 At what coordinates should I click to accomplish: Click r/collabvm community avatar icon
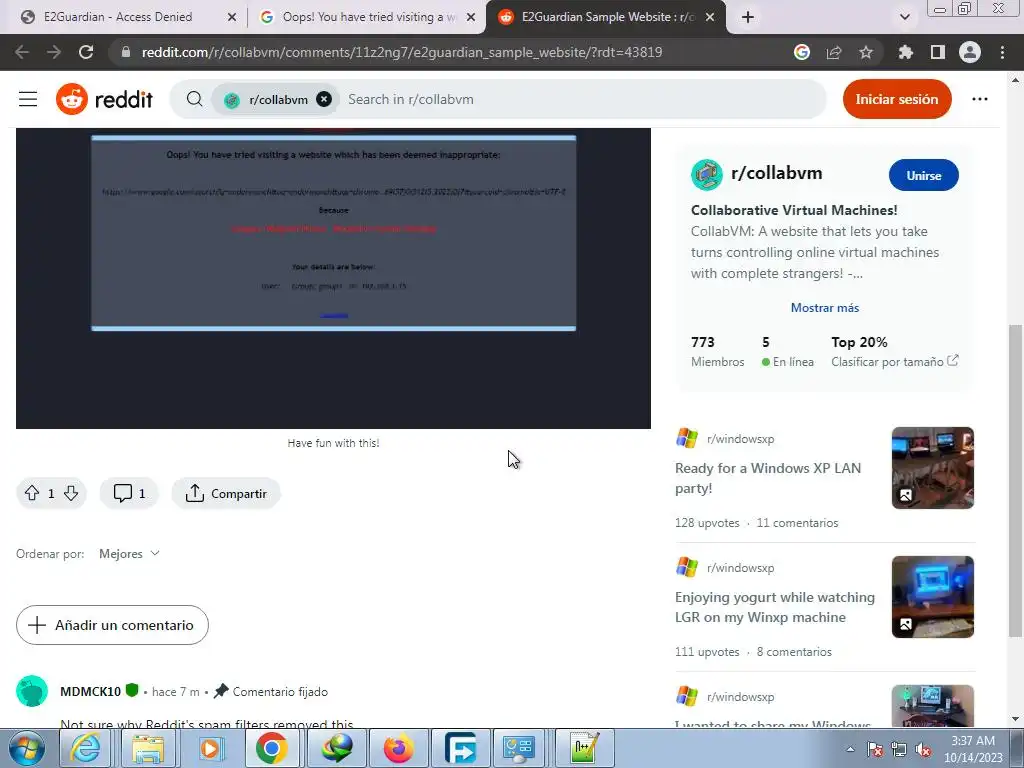707,174
